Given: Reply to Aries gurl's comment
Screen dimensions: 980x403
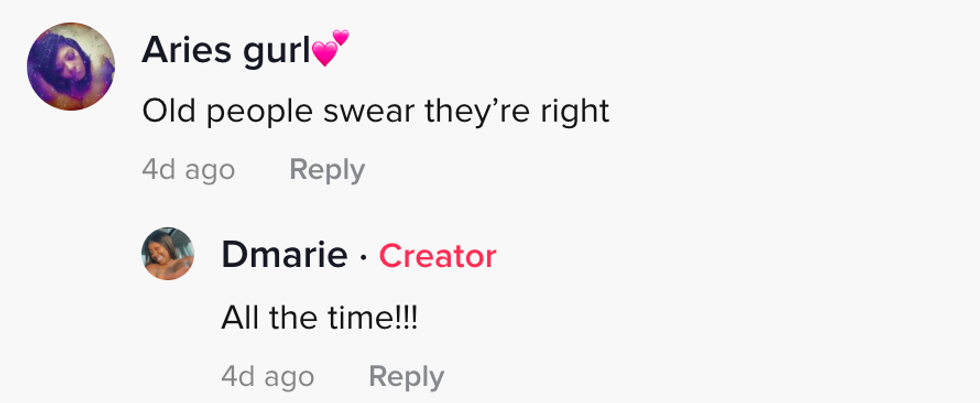Looking at the screenshot, I should point(327,170).
